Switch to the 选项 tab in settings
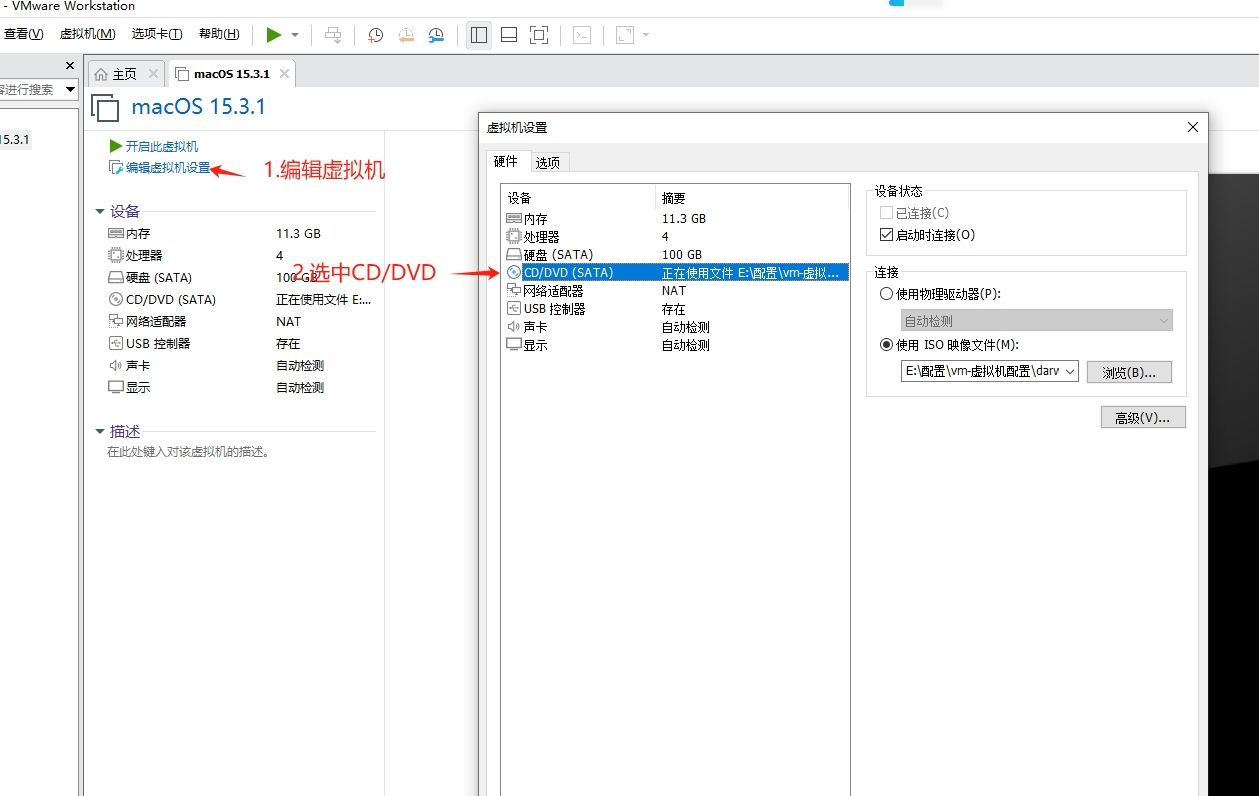Screen dimensions: 1259x796 coord(548,161)
